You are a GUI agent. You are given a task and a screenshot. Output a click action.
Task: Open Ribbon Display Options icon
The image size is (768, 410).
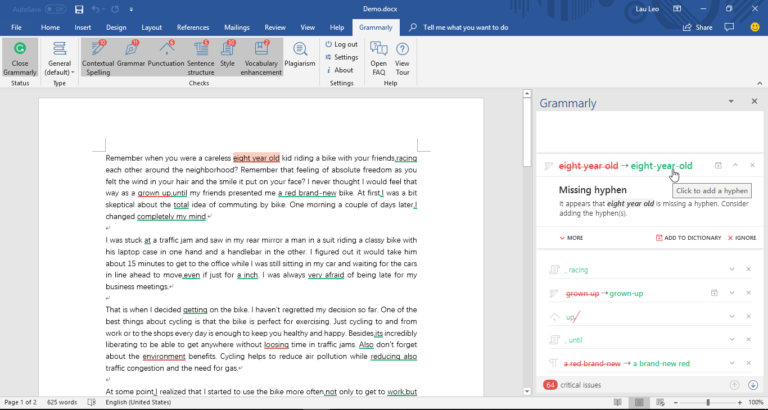677,9
